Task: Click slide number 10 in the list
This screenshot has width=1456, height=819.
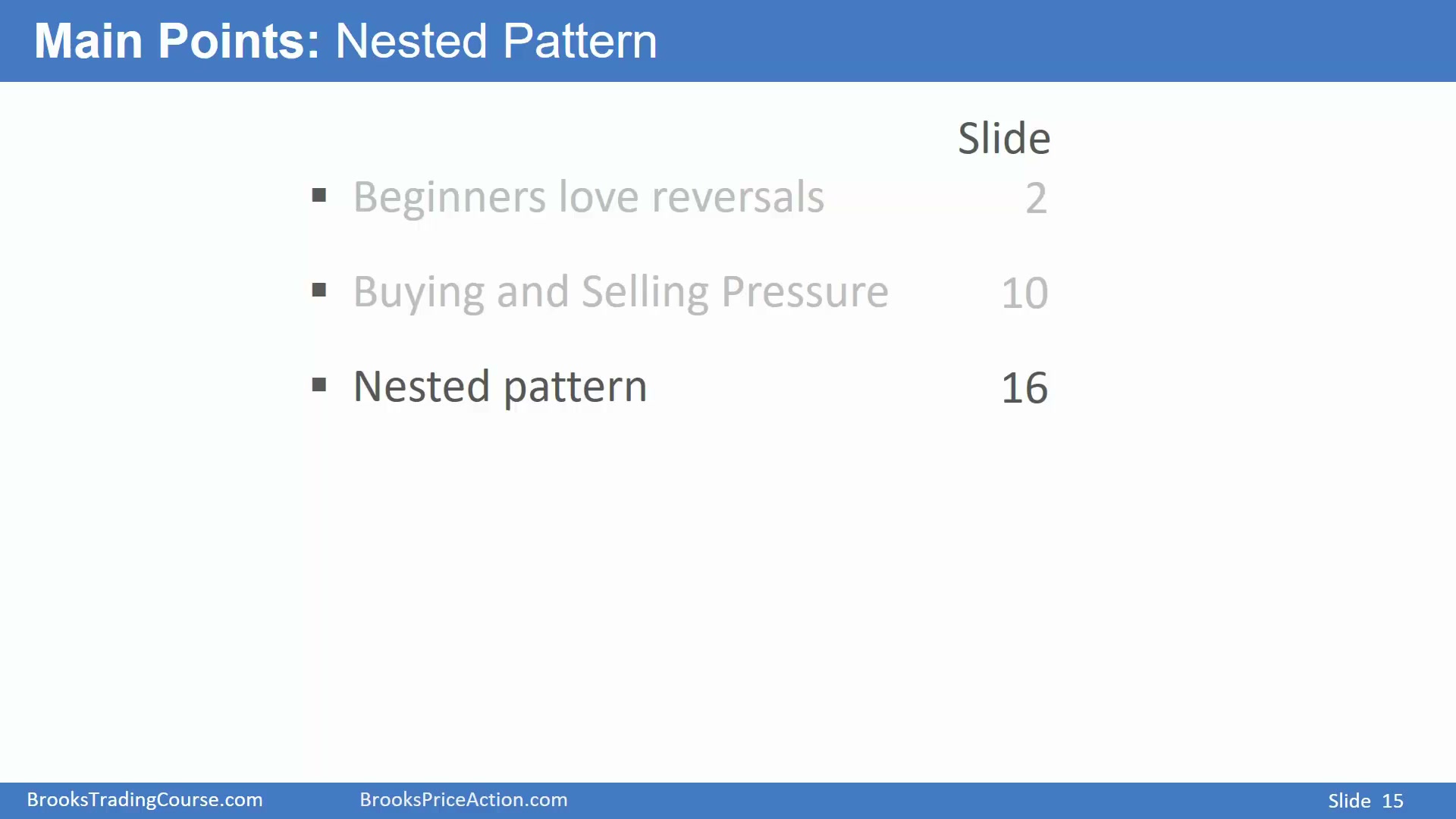Action: click(x=1025, y=293)
